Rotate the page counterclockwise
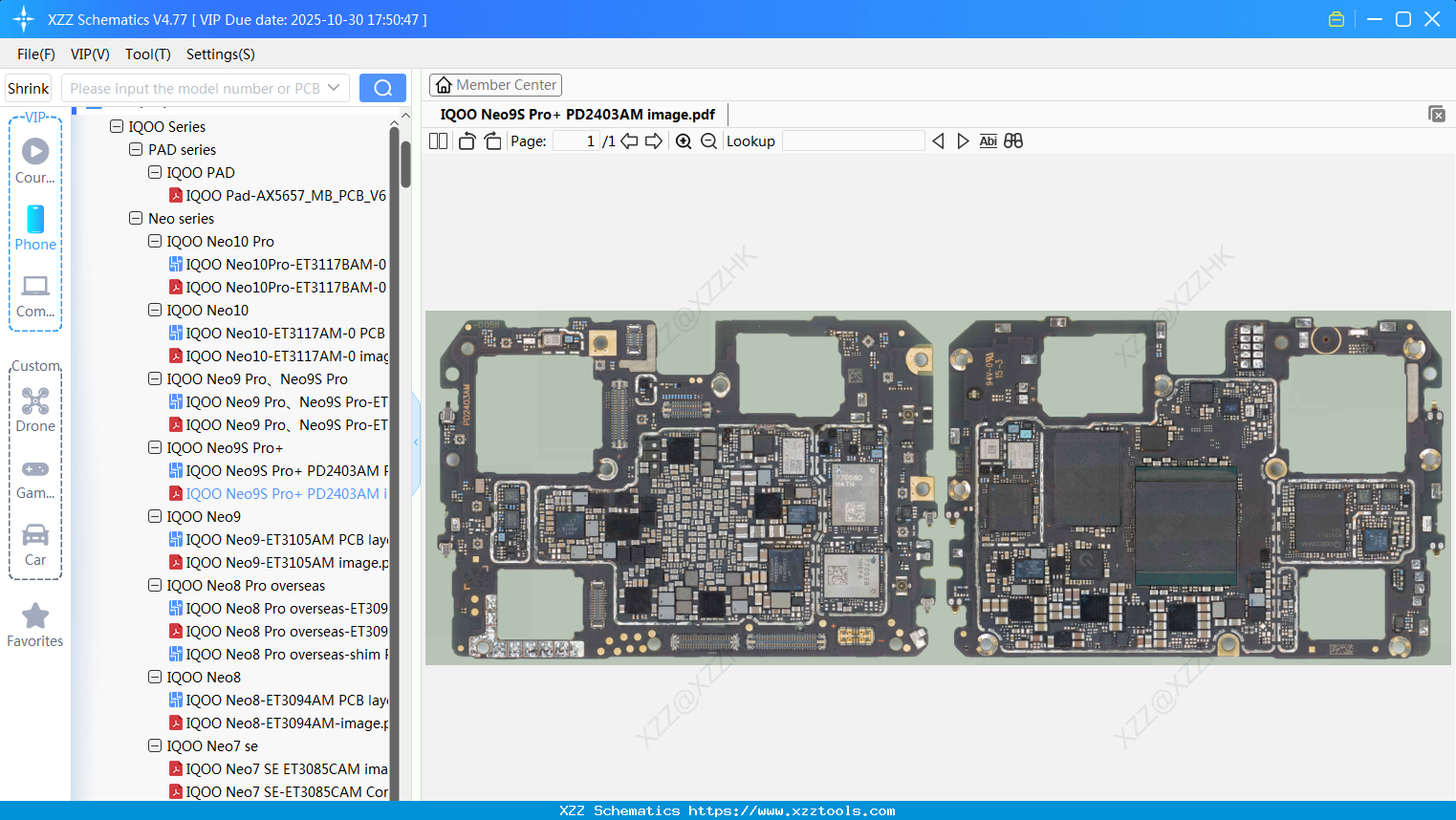The width and height of the screenshot is (1456, 820). pyautogui.click(x=467, y=141)
